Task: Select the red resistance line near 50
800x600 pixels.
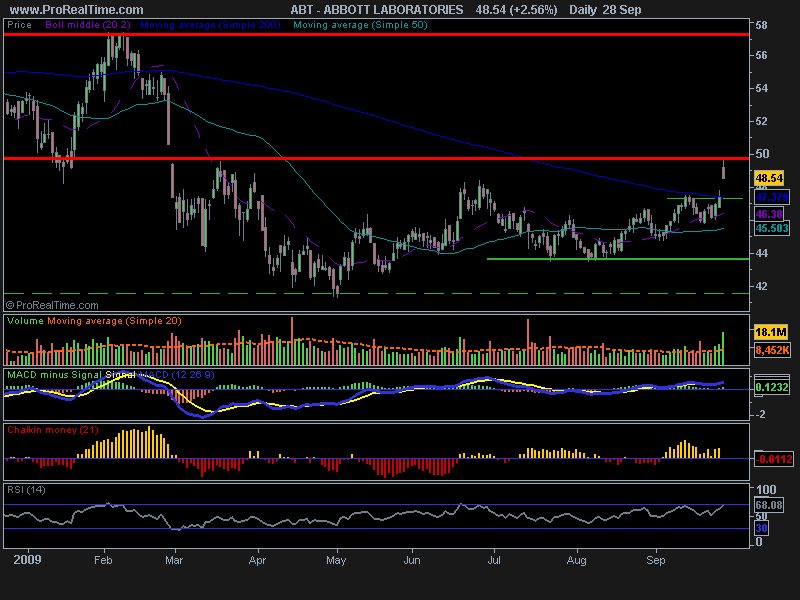Action: (377, 159)
